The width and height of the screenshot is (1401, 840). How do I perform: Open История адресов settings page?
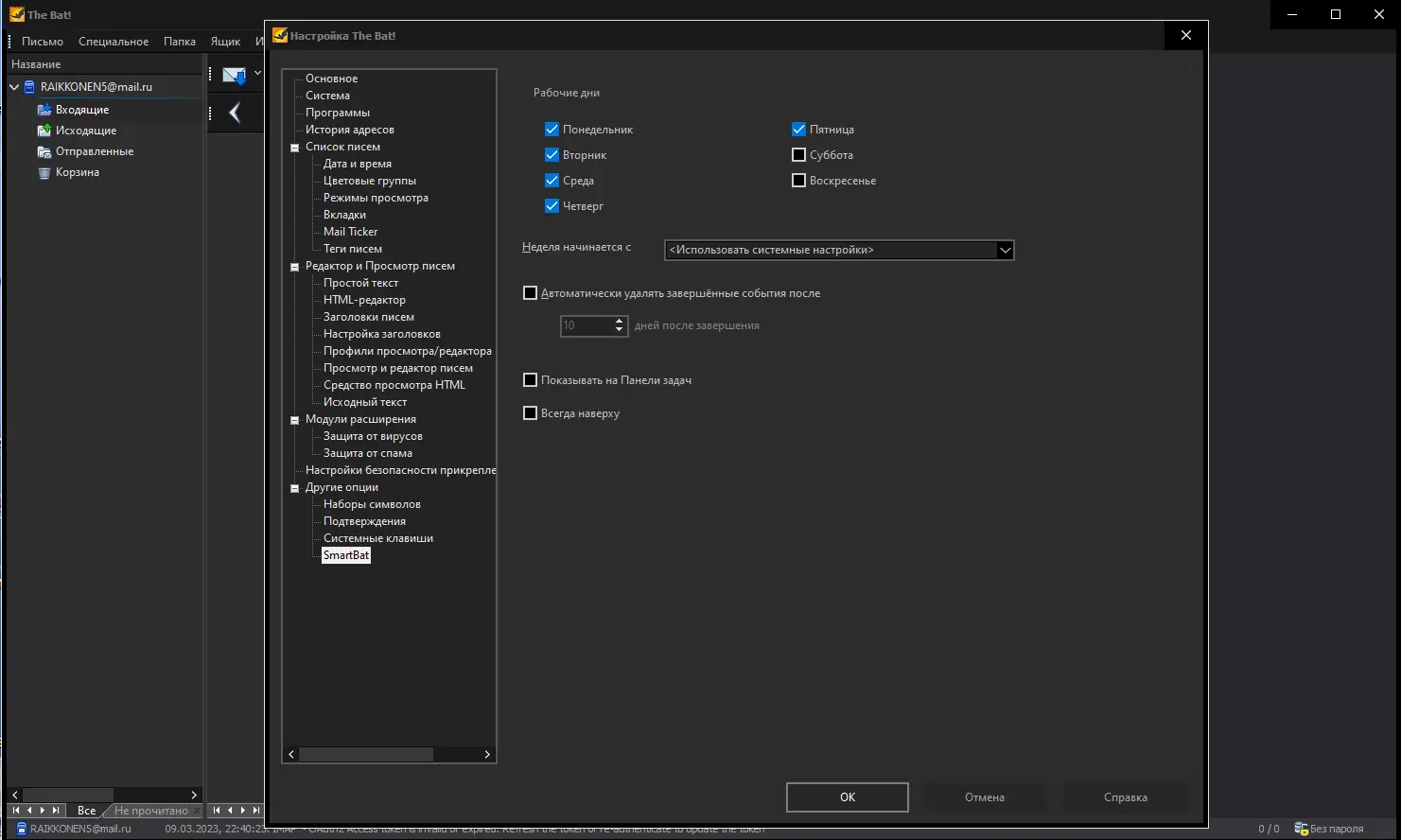click(350, 130)
